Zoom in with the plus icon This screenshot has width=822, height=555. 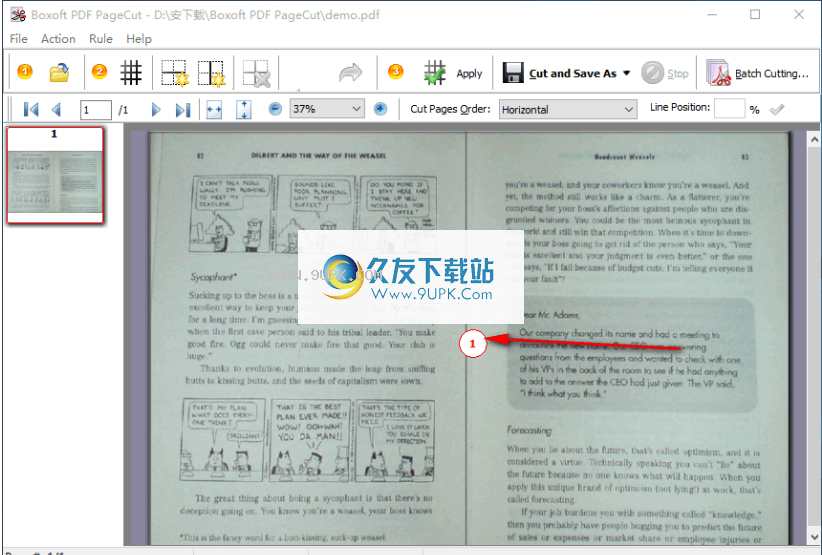[x=381, y=109]
